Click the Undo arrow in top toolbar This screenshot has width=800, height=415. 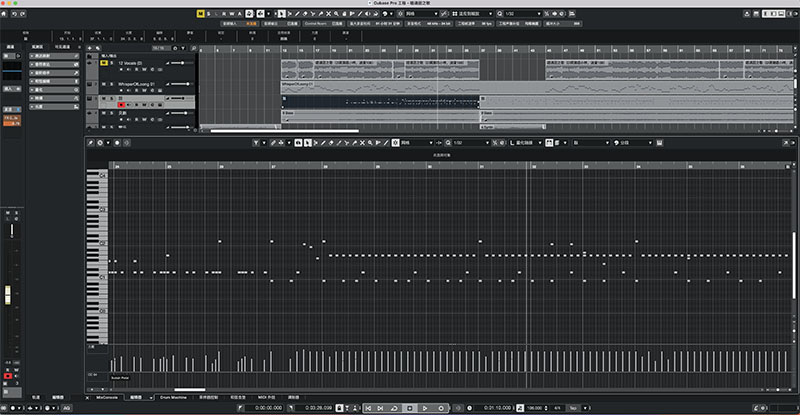pos(14,14)
